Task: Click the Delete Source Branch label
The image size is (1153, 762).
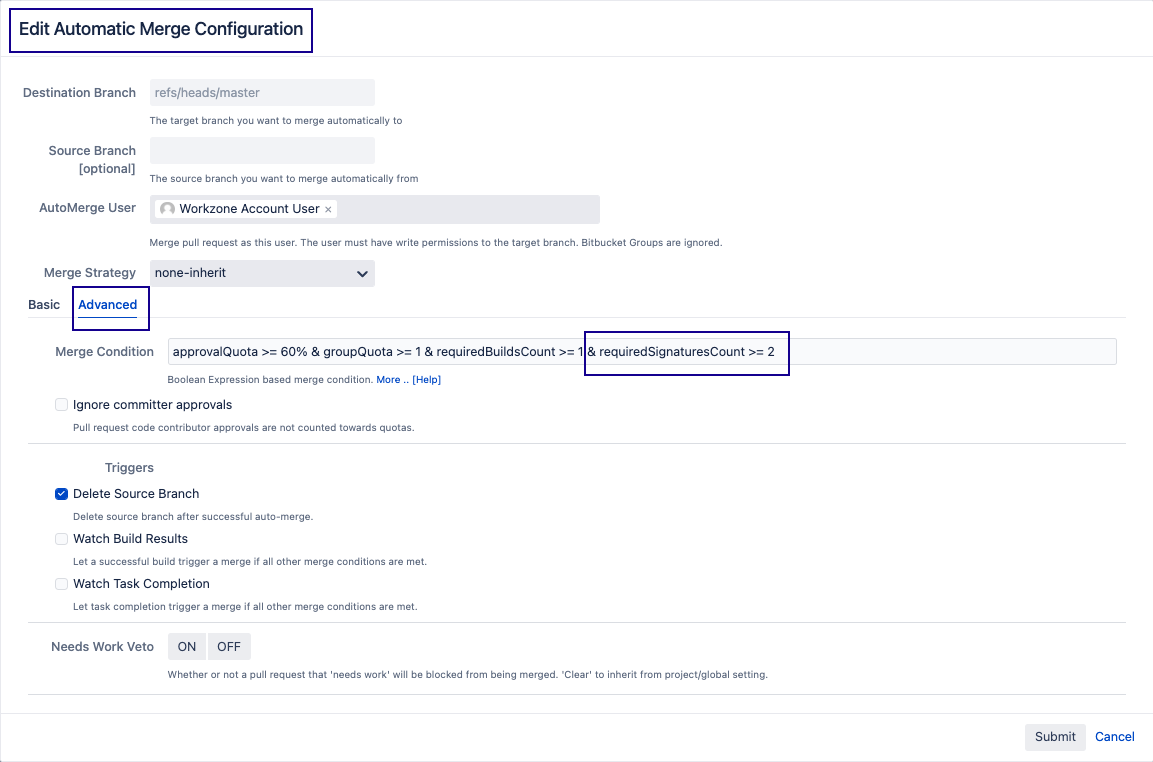Action: click(x=136, y=494)
